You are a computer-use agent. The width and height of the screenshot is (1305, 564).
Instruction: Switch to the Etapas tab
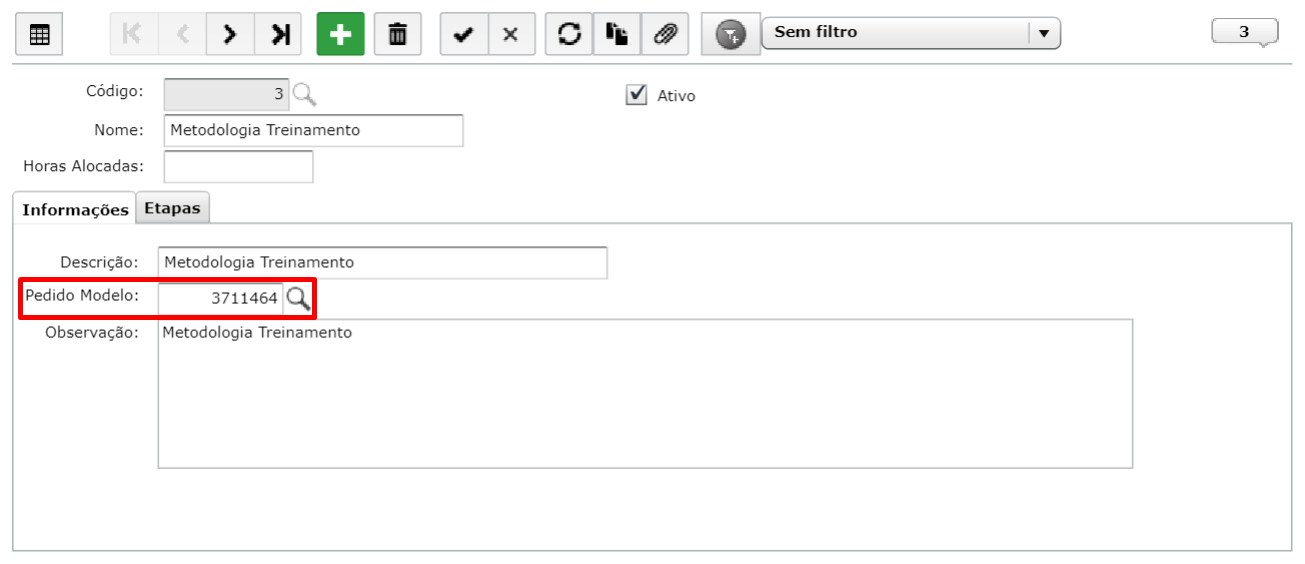click(x=172, y=208)
